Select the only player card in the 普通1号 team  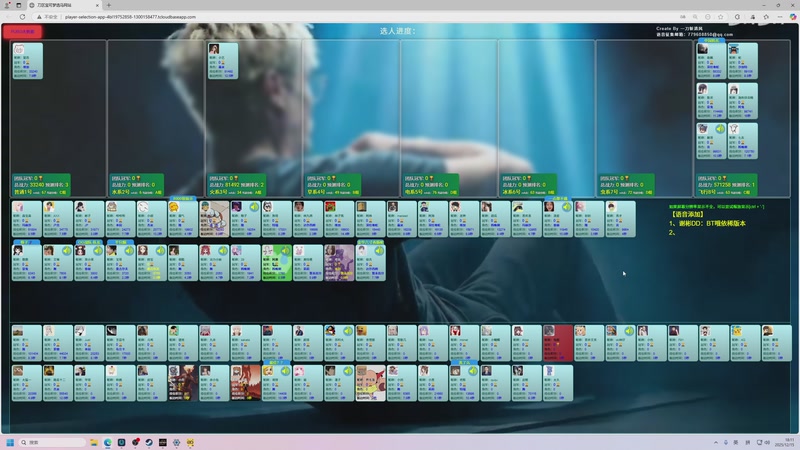28,61
